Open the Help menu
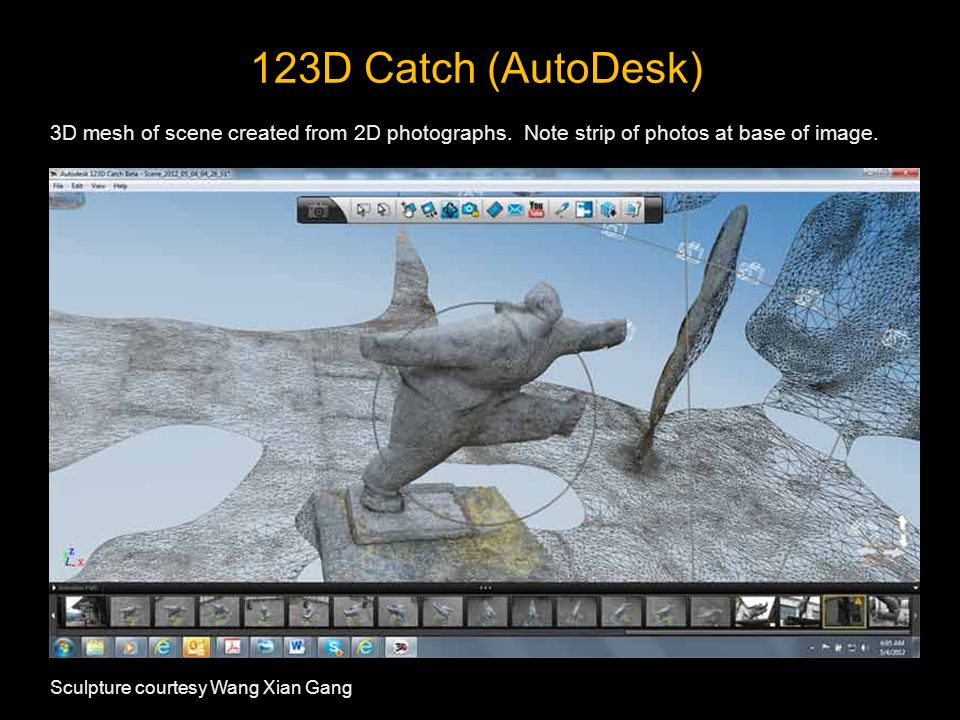 [120, 186]
